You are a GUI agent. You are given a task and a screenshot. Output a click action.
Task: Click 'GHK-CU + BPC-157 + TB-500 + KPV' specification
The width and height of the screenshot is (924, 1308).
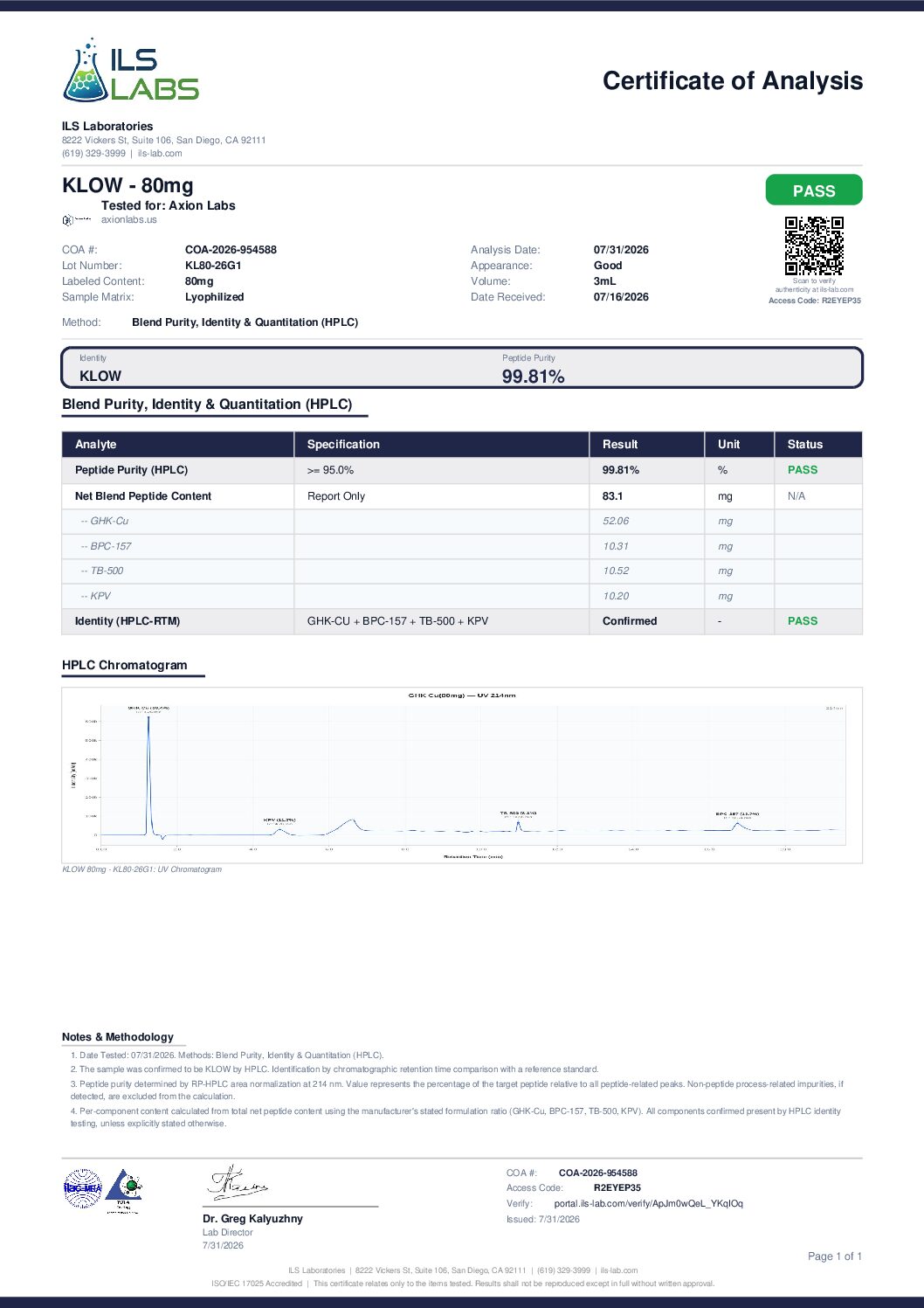(x=398, y=621)
